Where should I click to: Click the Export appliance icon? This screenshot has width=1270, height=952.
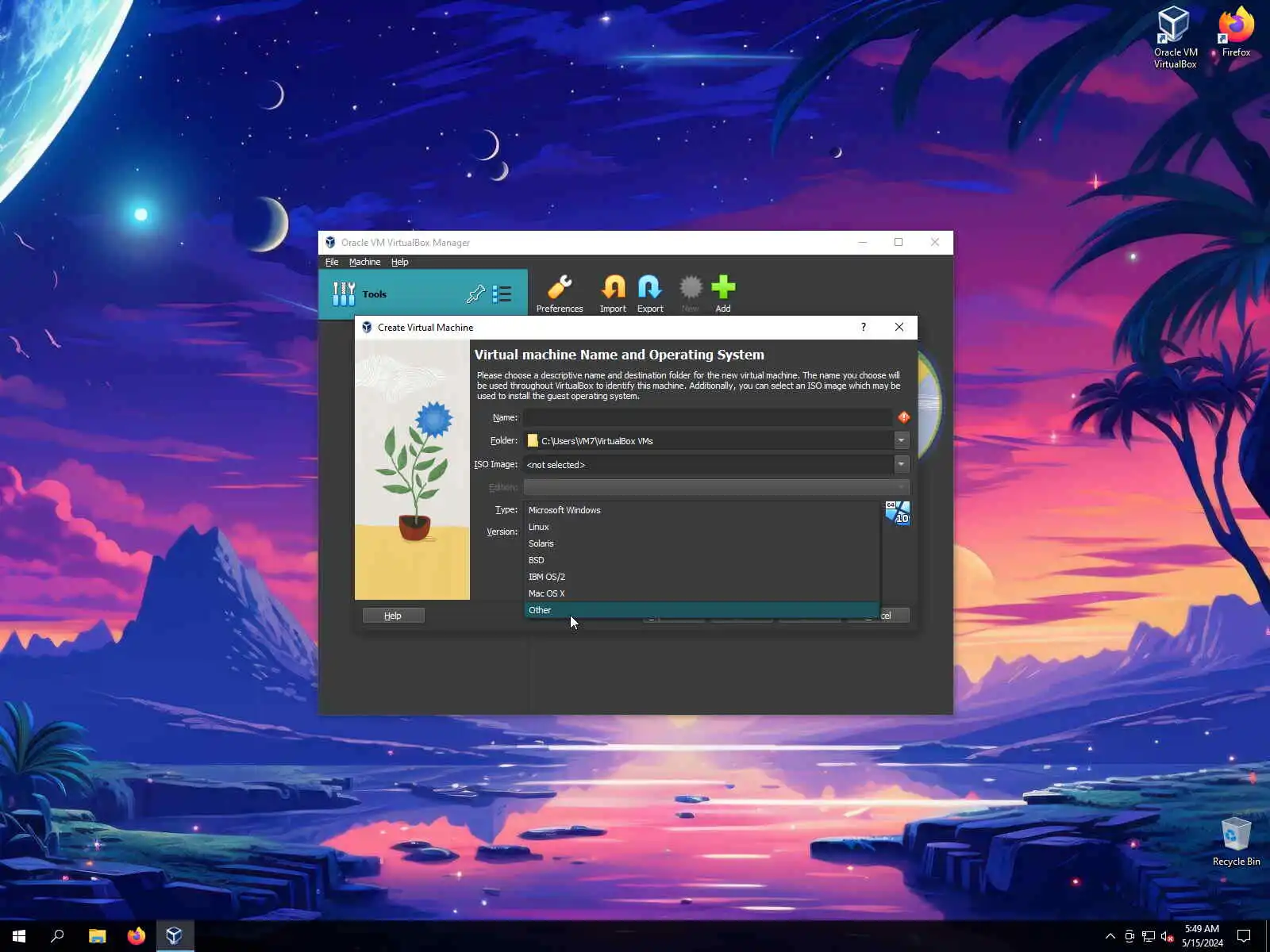650,287
